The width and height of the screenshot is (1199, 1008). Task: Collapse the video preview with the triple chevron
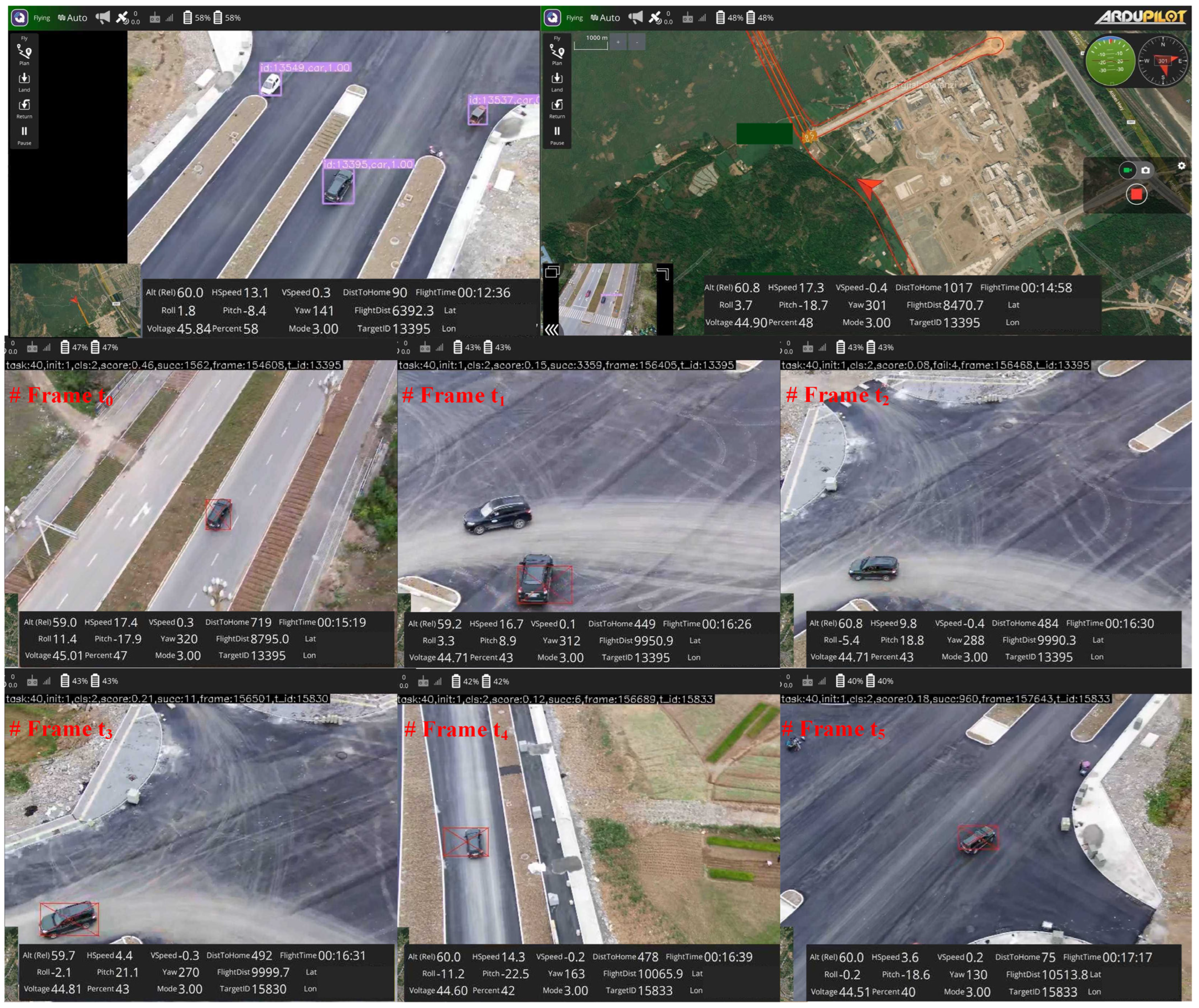[x=551, y=330]
